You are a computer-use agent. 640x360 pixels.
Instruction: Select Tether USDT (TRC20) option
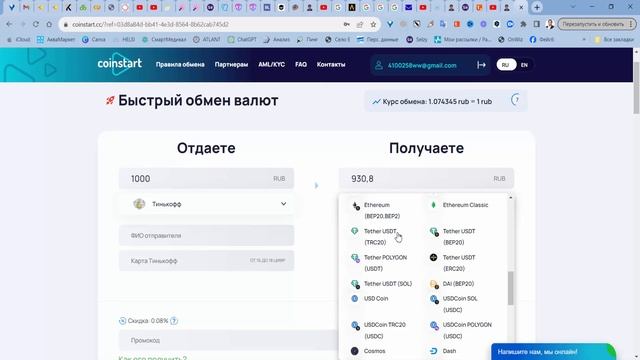pyautogui.click(x=375, y=237)
